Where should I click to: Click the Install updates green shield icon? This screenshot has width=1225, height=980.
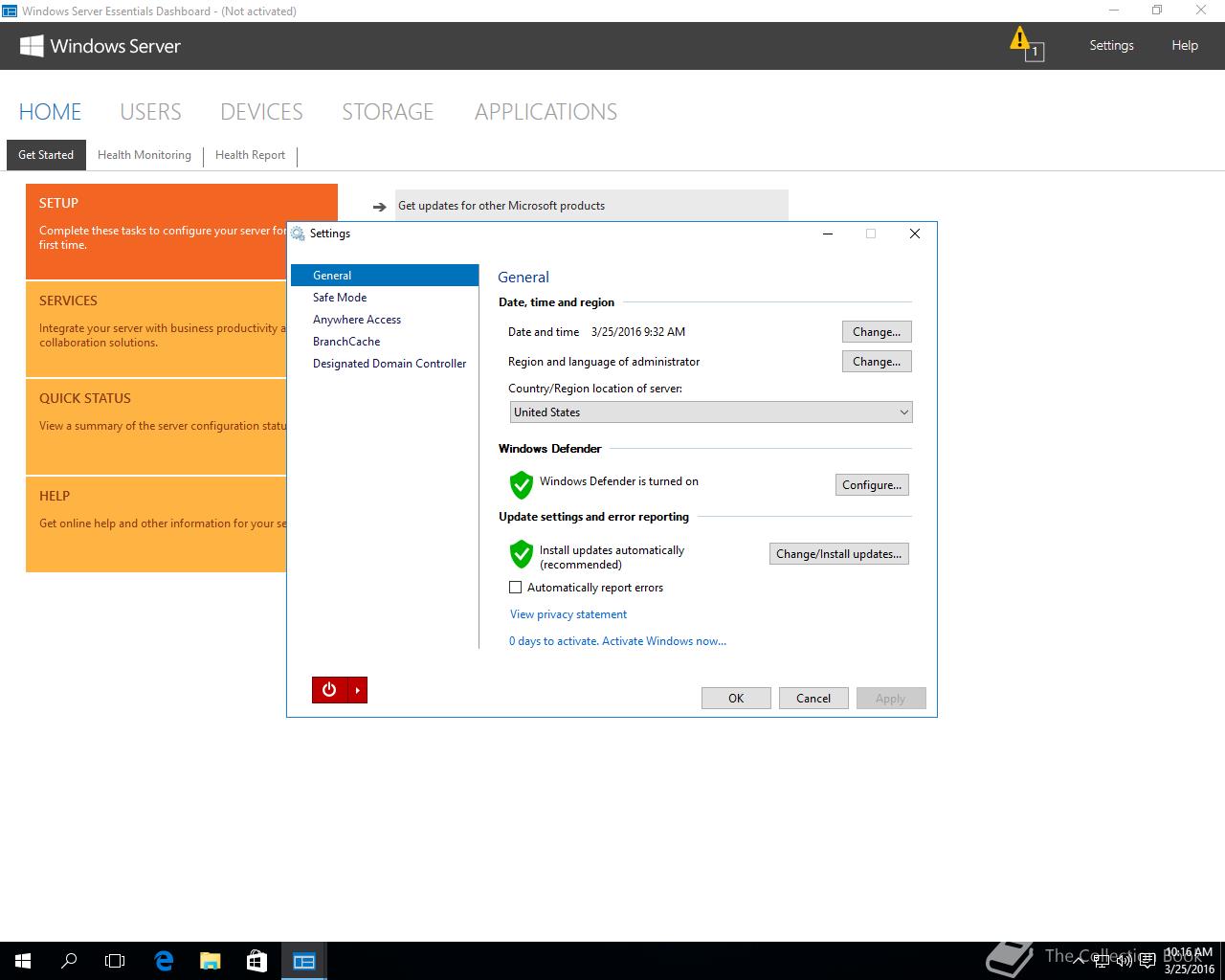[521, 553]
